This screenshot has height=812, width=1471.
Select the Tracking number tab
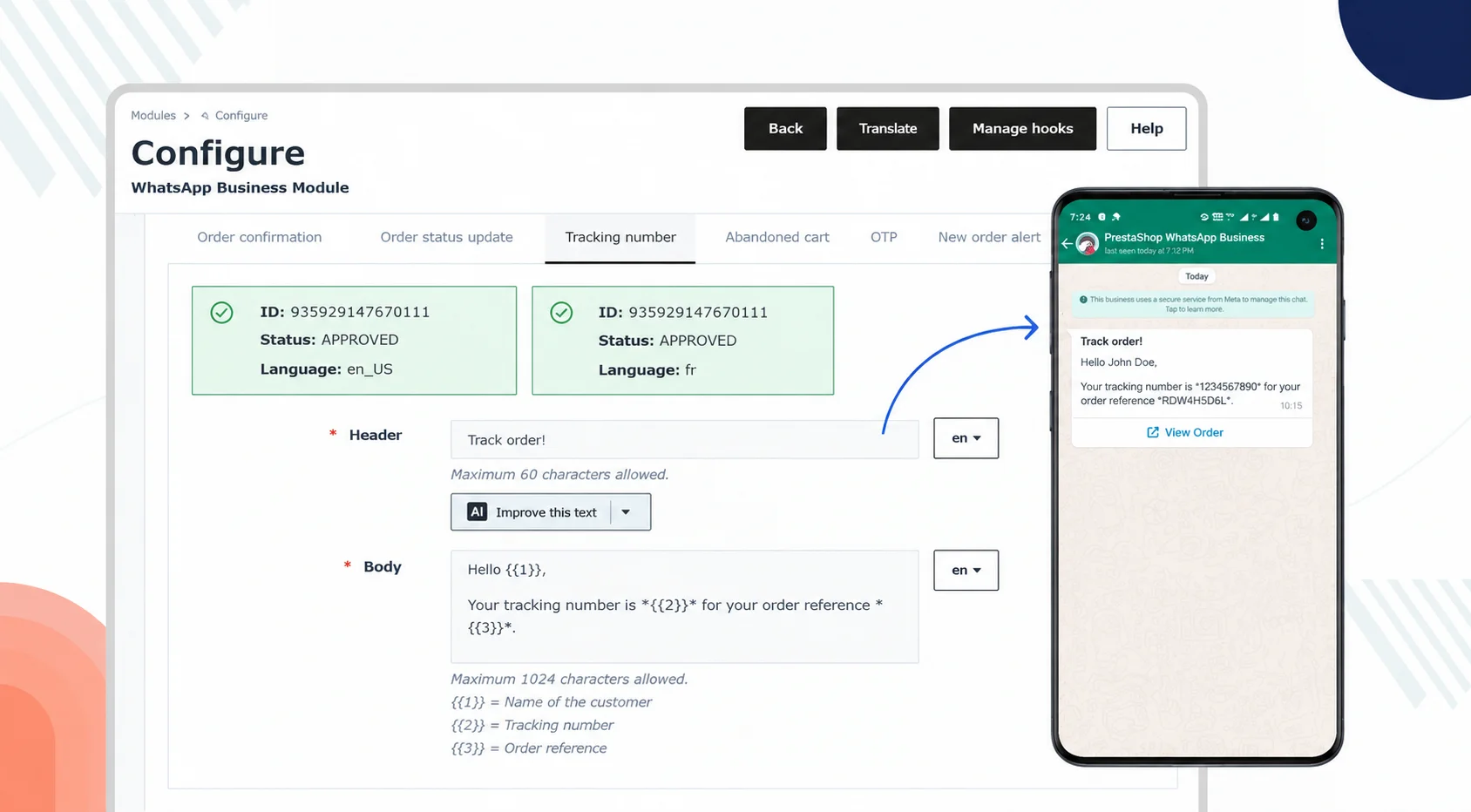click(x=620, y=237)
